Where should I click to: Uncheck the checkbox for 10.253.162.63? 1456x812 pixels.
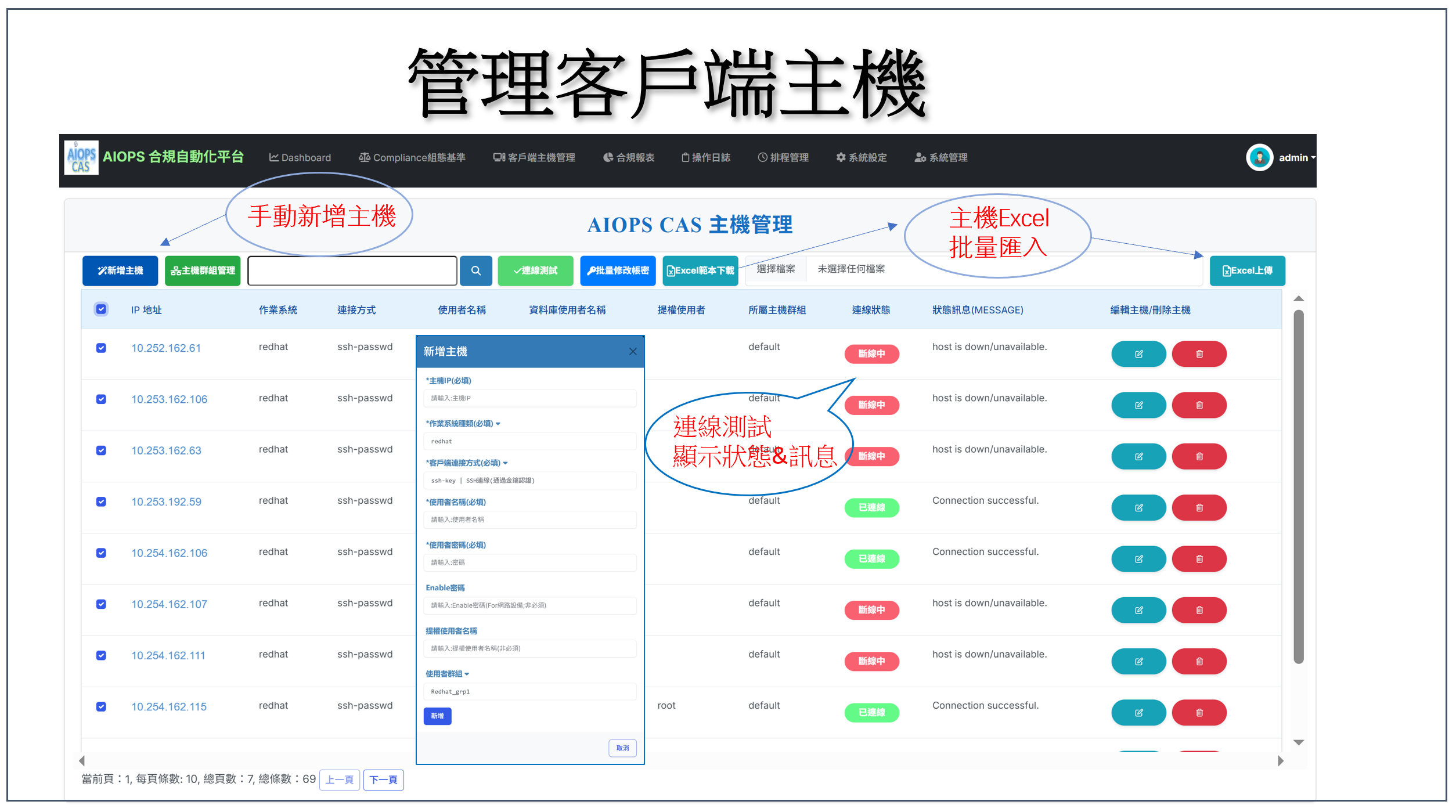(101, 450)
